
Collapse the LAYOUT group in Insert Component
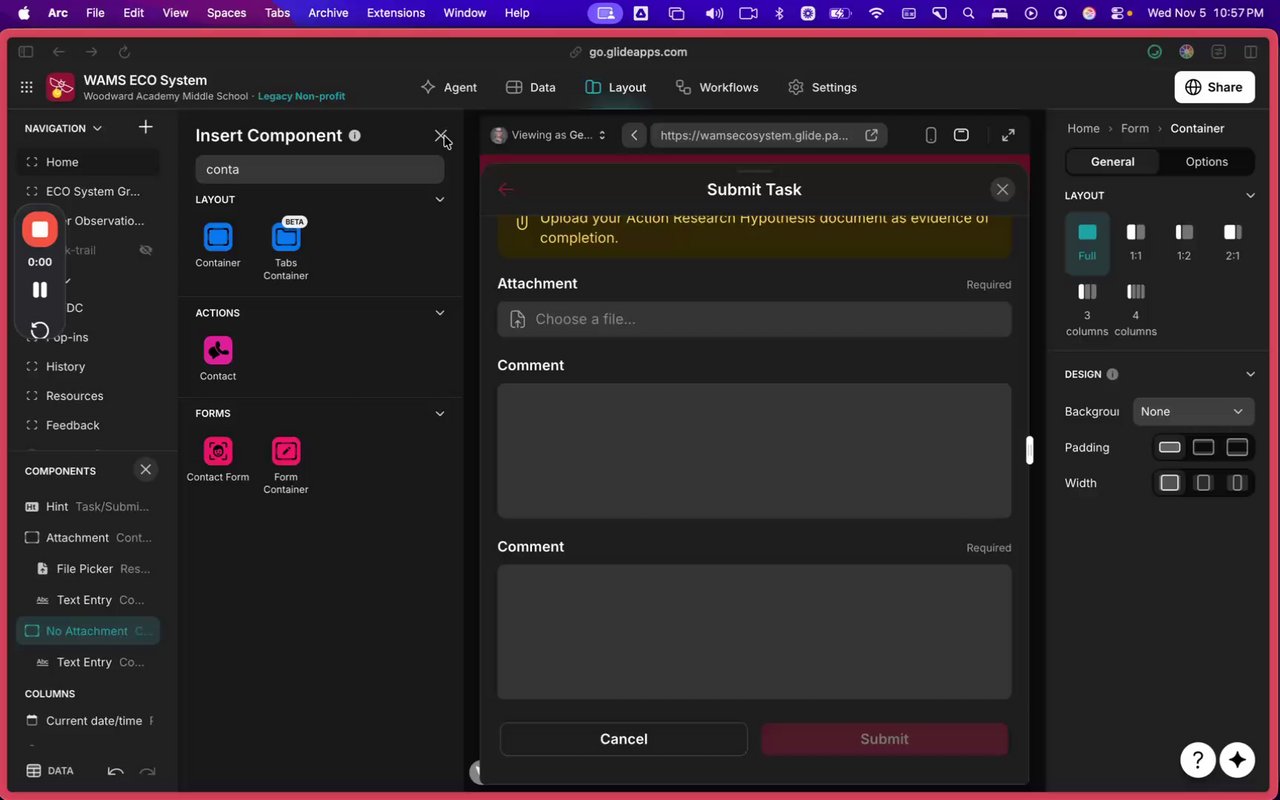pos(440,199)
